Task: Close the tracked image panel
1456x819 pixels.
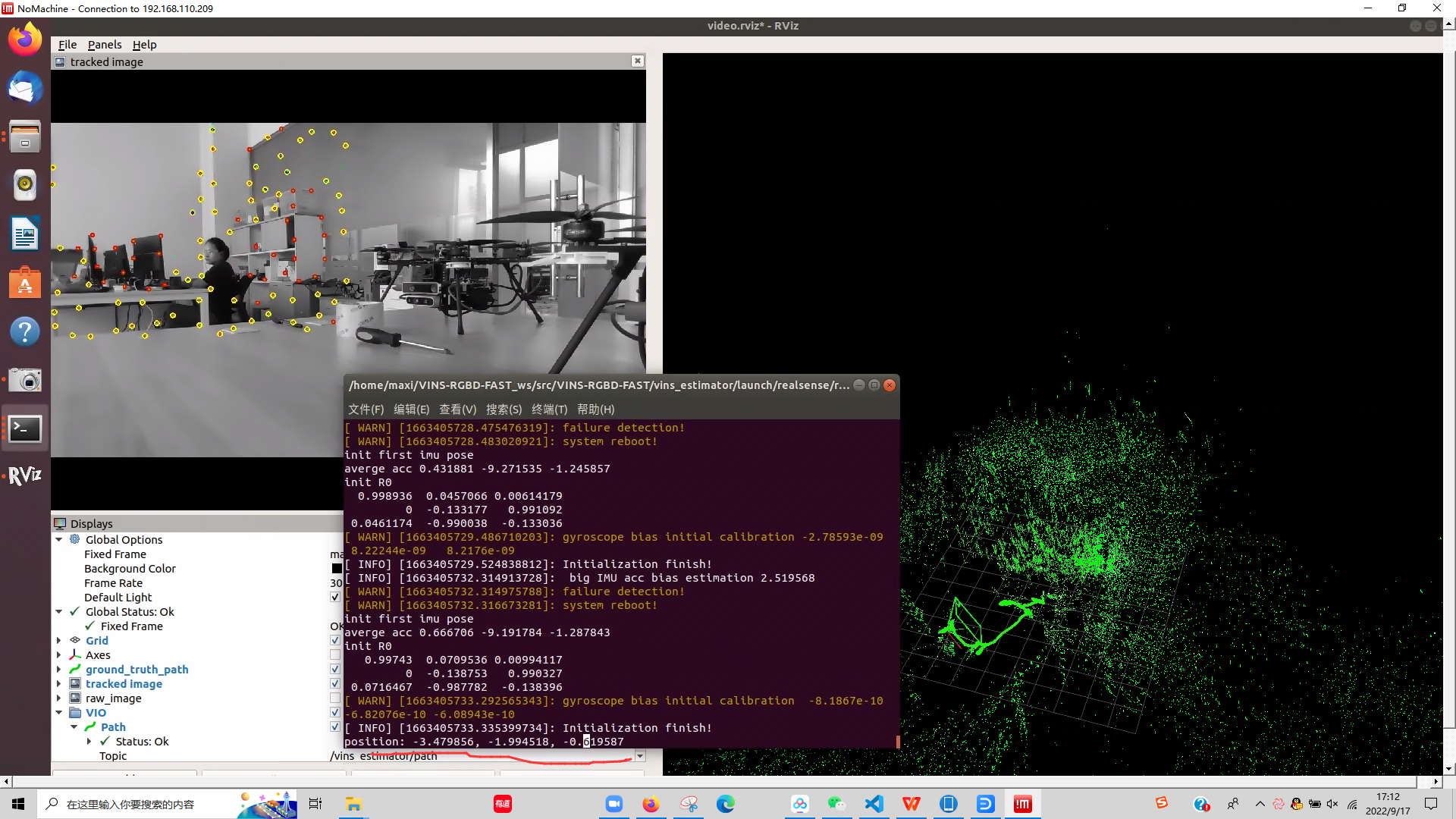Action: pos(638,61)
